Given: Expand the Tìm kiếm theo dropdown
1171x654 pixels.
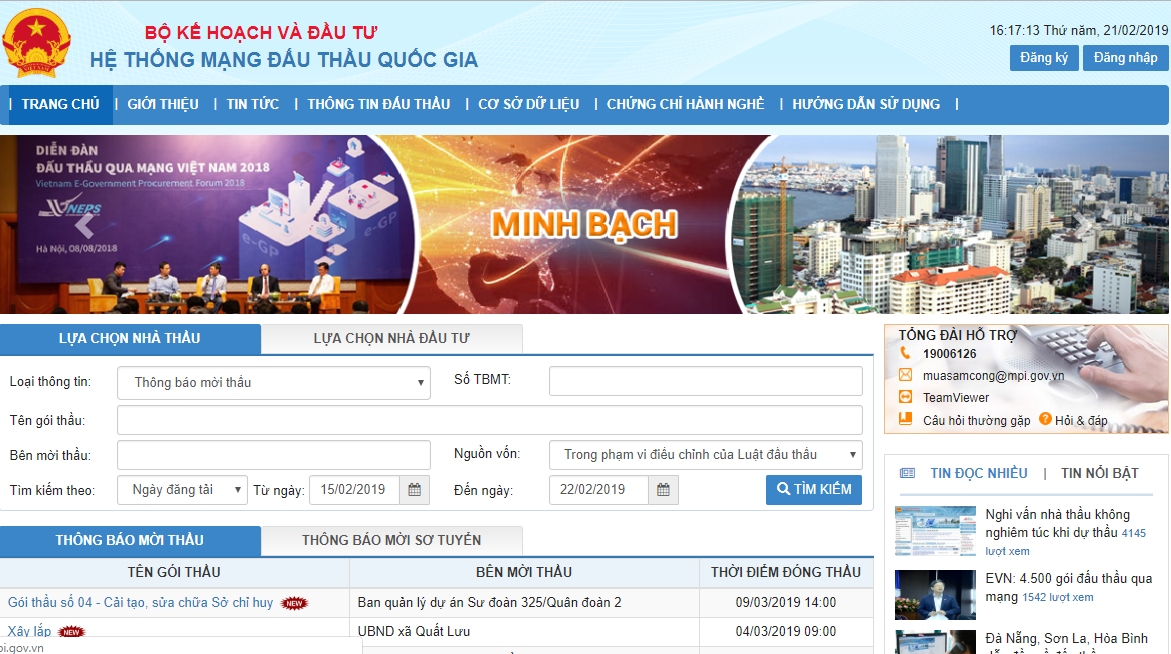Looking at the screenshot, I should (x=182, y=489).
